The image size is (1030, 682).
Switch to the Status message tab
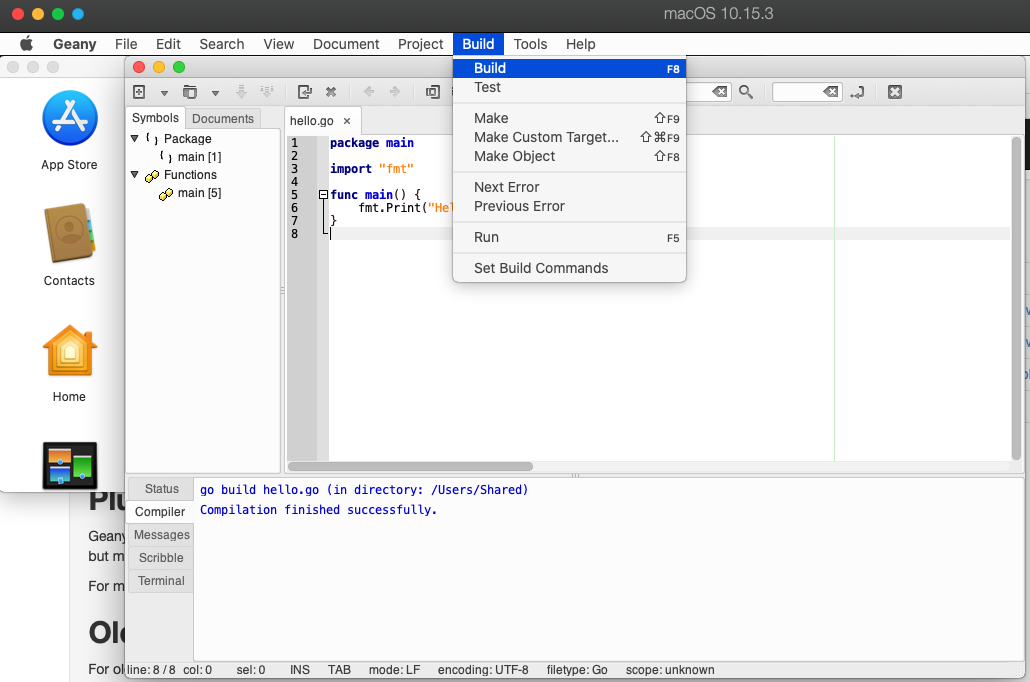tap(162, 489)
